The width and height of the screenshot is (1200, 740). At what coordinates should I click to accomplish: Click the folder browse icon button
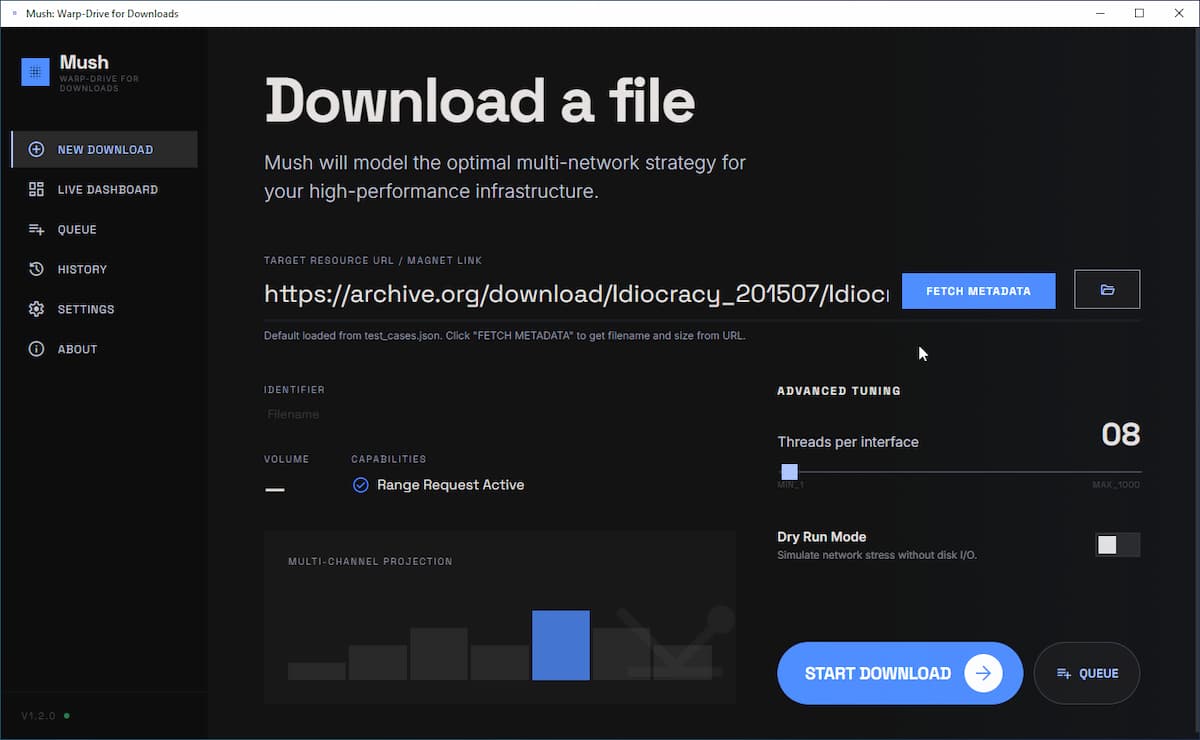point(1107,290)
